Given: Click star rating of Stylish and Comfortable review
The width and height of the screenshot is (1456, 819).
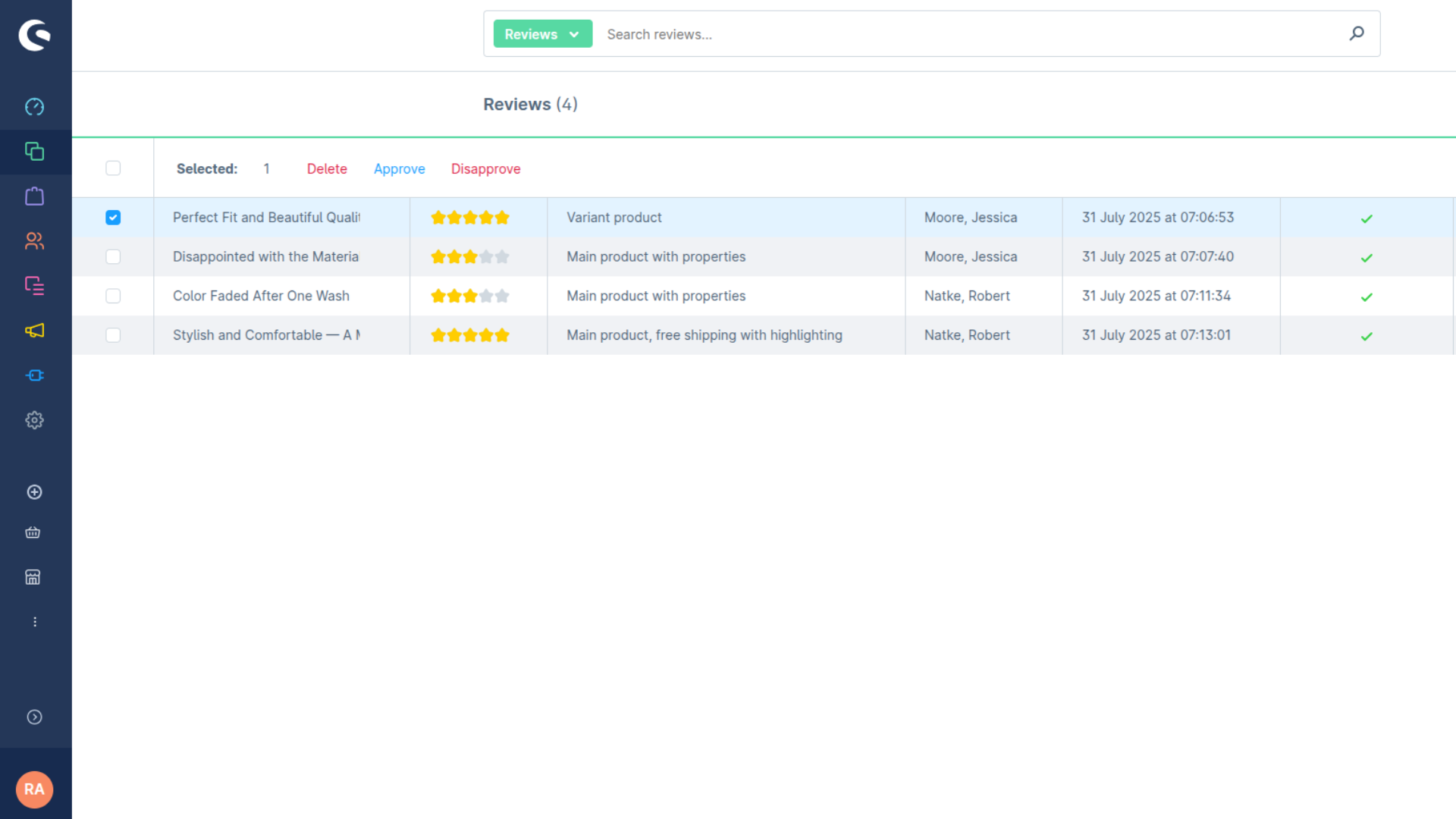Looking at the screenshot, I should [470, 335].
